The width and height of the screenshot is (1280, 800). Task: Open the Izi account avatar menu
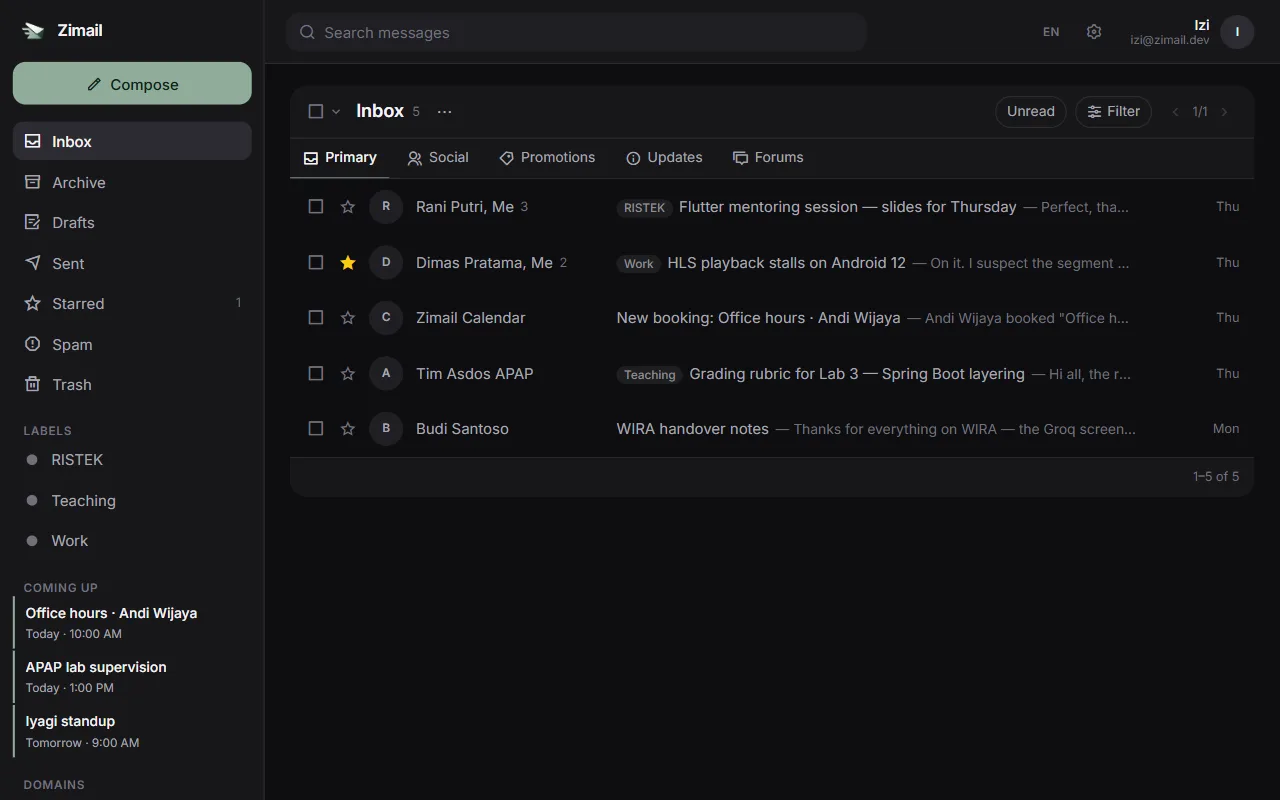[x=1237, y=32]
